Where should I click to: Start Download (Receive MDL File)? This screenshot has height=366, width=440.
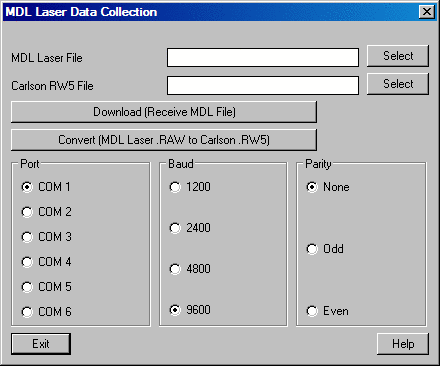click(164, 112)
